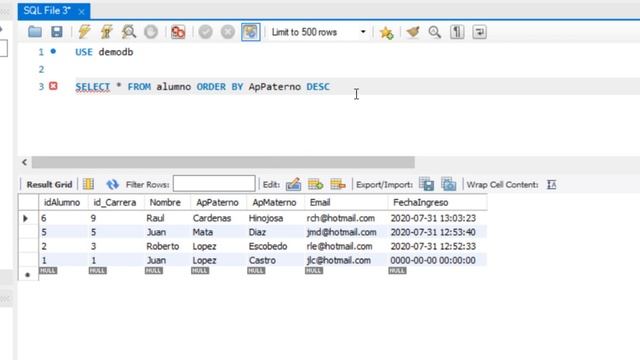Sort by ApPaterno column header

(218, 202)
